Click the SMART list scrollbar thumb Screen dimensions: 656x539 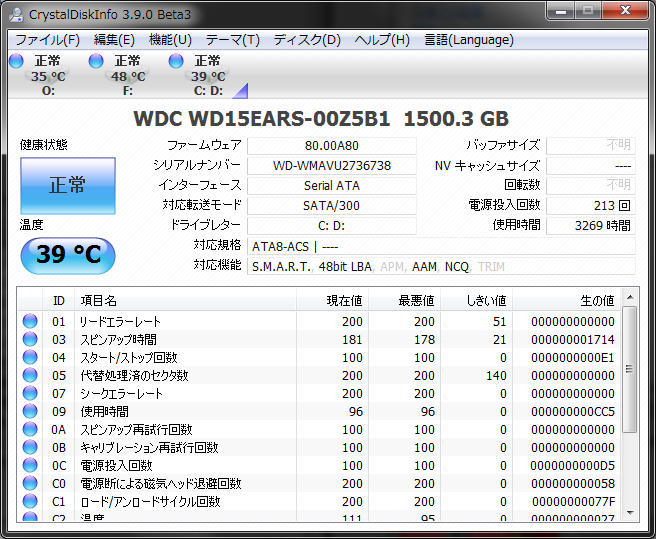pos(630,369)
